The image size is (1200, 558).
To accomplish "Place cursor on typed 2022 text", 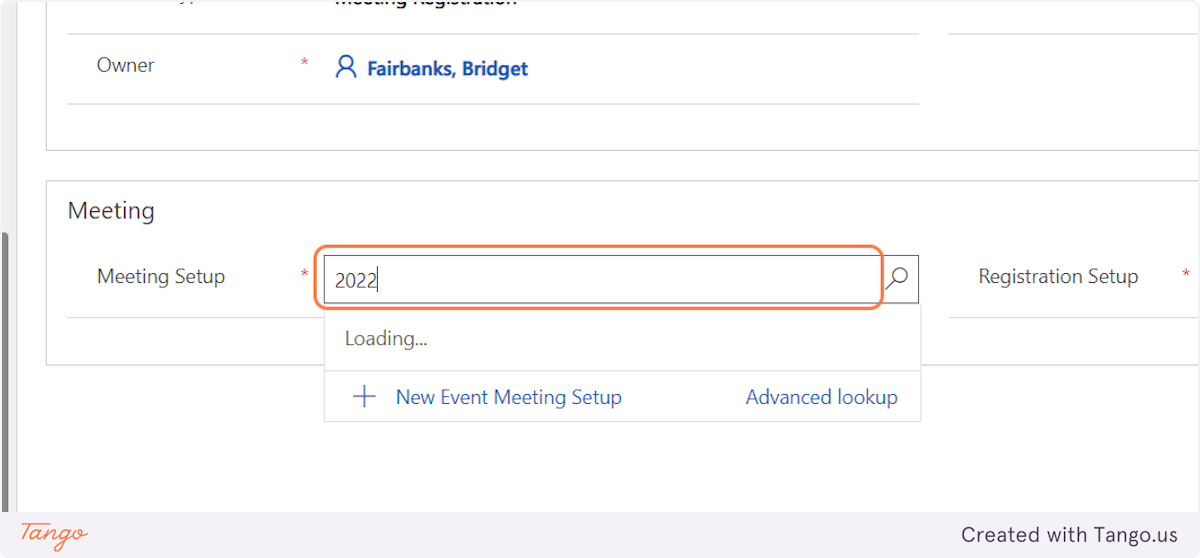I will click(x=355, y=281).
